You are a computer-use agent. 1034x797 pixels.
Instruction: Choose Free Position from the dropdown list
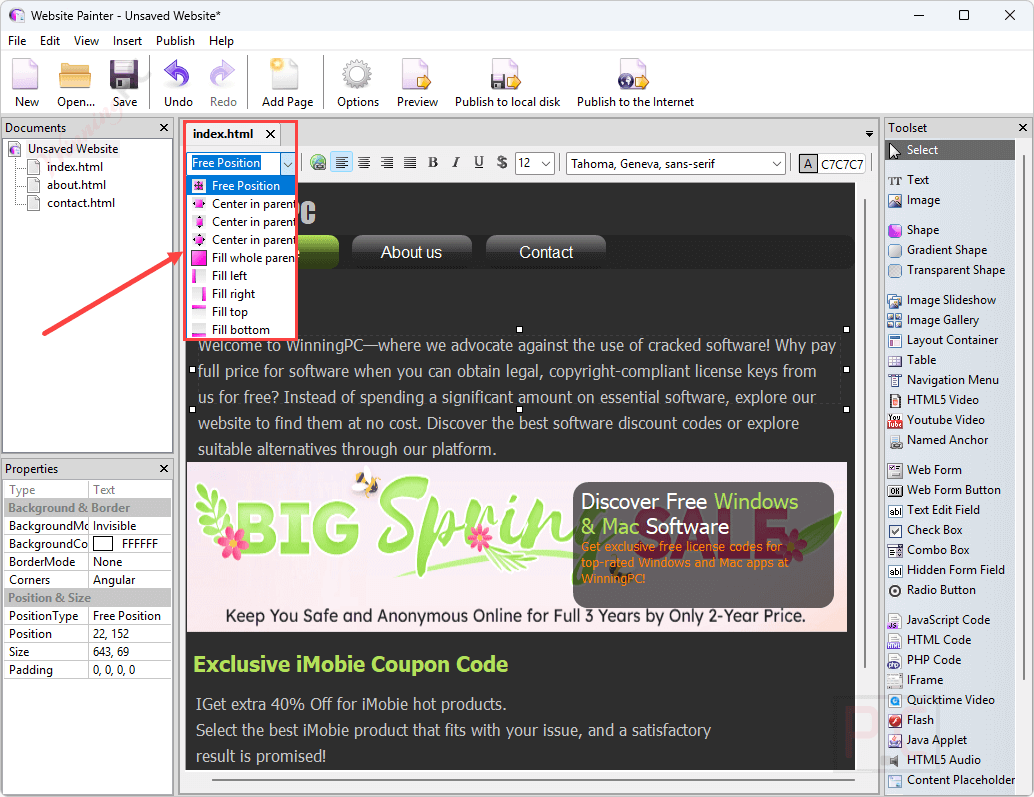point(241,186)
